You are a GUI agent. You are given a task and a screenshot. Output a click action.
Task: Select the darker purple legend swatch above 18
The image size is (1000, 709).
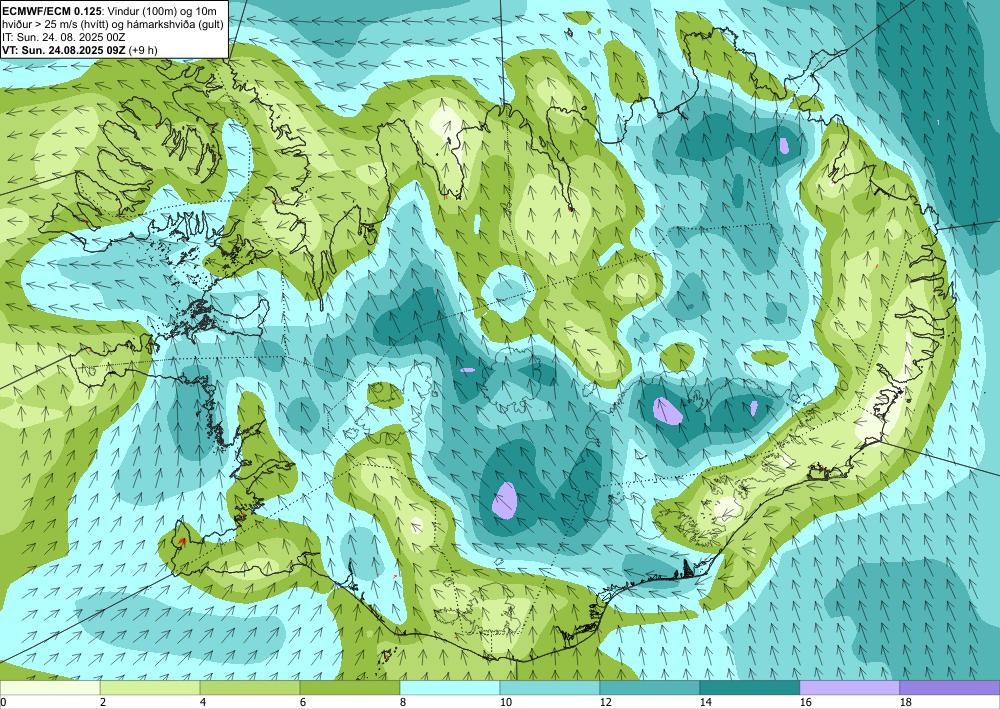(x=949, y=688)
